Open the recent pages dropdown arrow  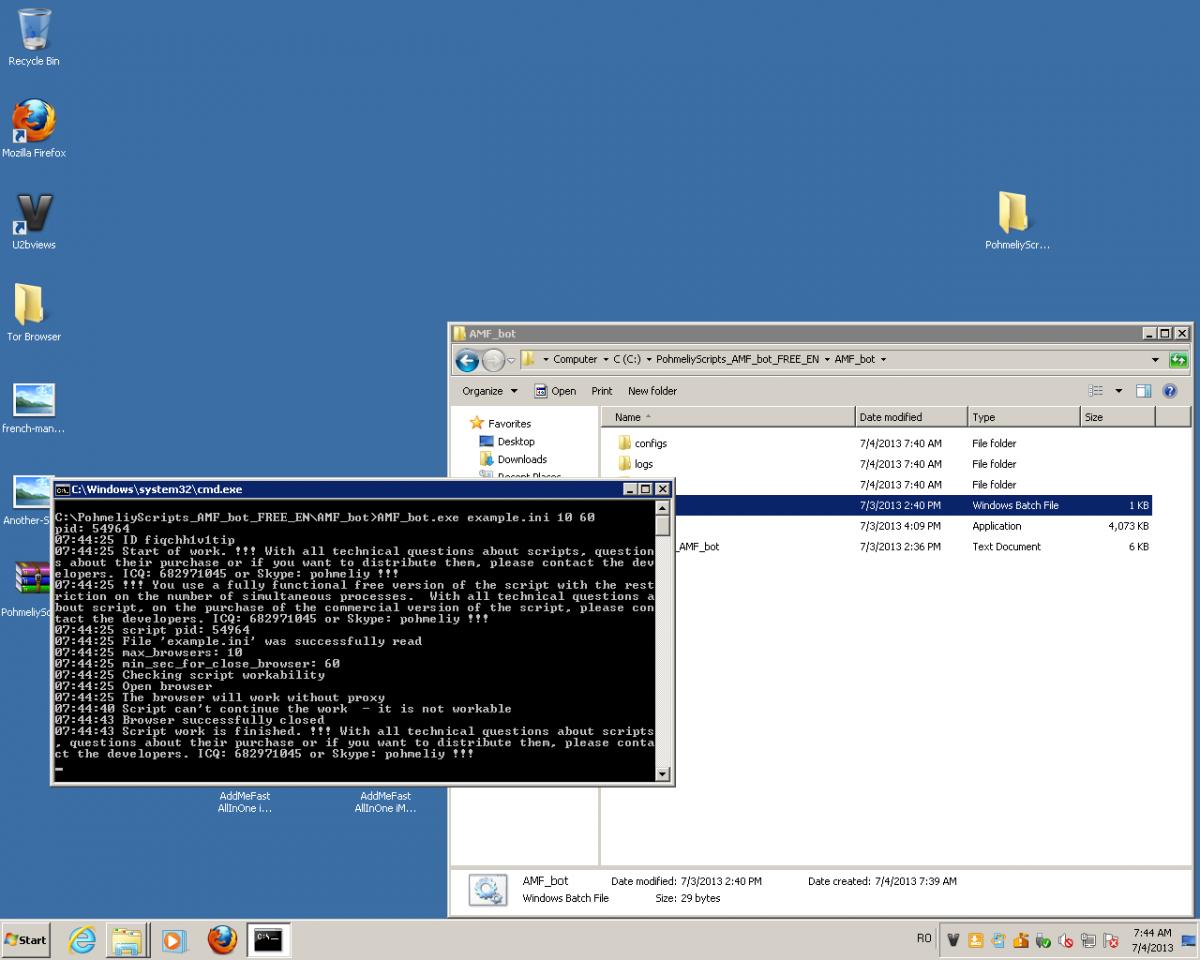point(511,360)
